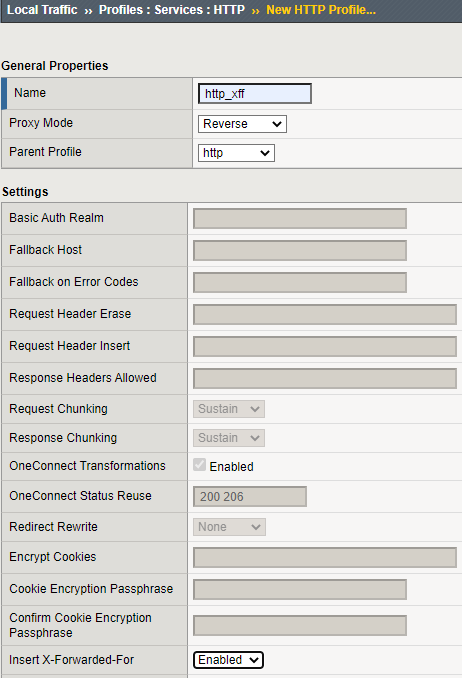Click the Basic Auth Realm field
The width and height of the screenshot is (462, 678).
pyautogui.click(x=300, y=218)
